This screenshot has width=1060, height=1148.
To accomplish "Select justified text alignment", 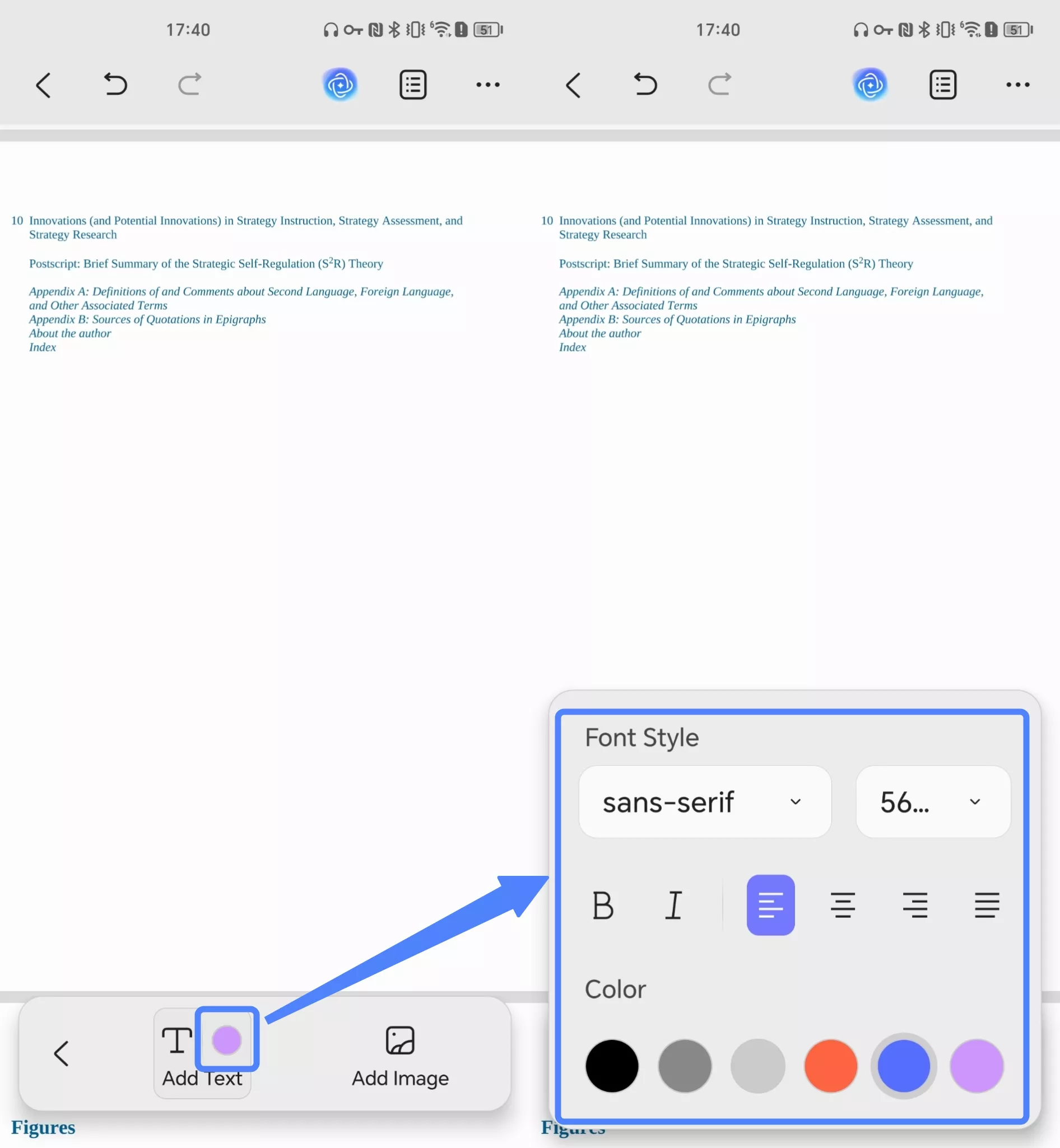I will (x=987, y=905).
